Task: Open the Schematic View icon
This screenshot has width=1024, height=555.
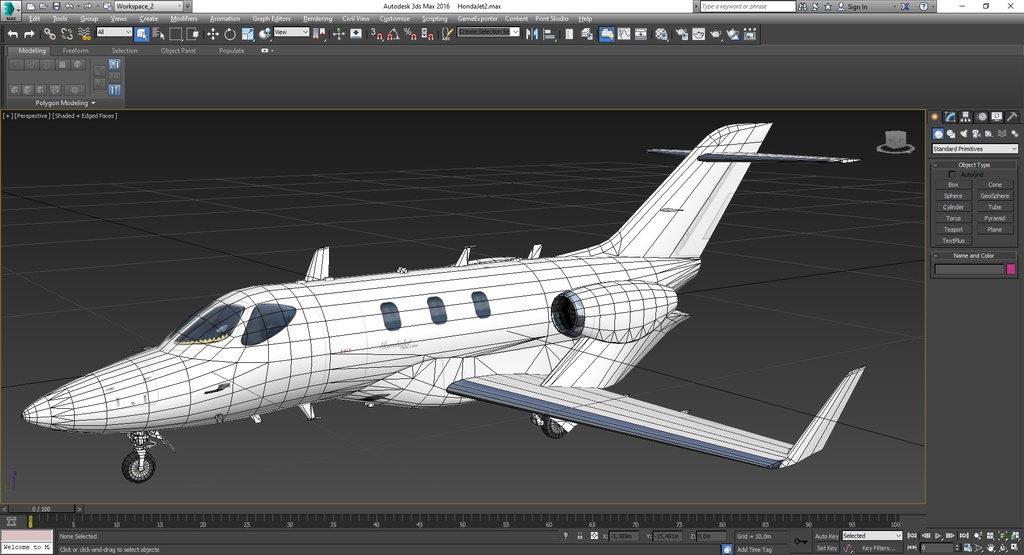Action: (641, 34)
